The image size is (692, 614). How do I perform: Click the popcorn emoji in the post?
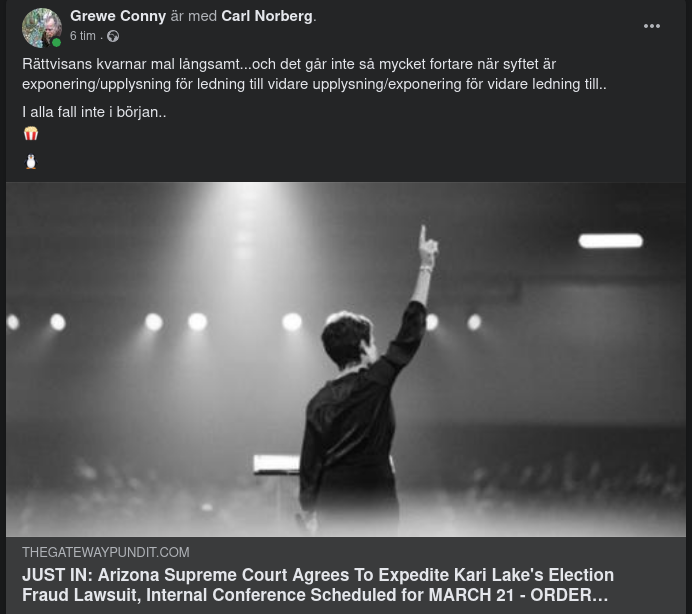click(x=31, y=133)
